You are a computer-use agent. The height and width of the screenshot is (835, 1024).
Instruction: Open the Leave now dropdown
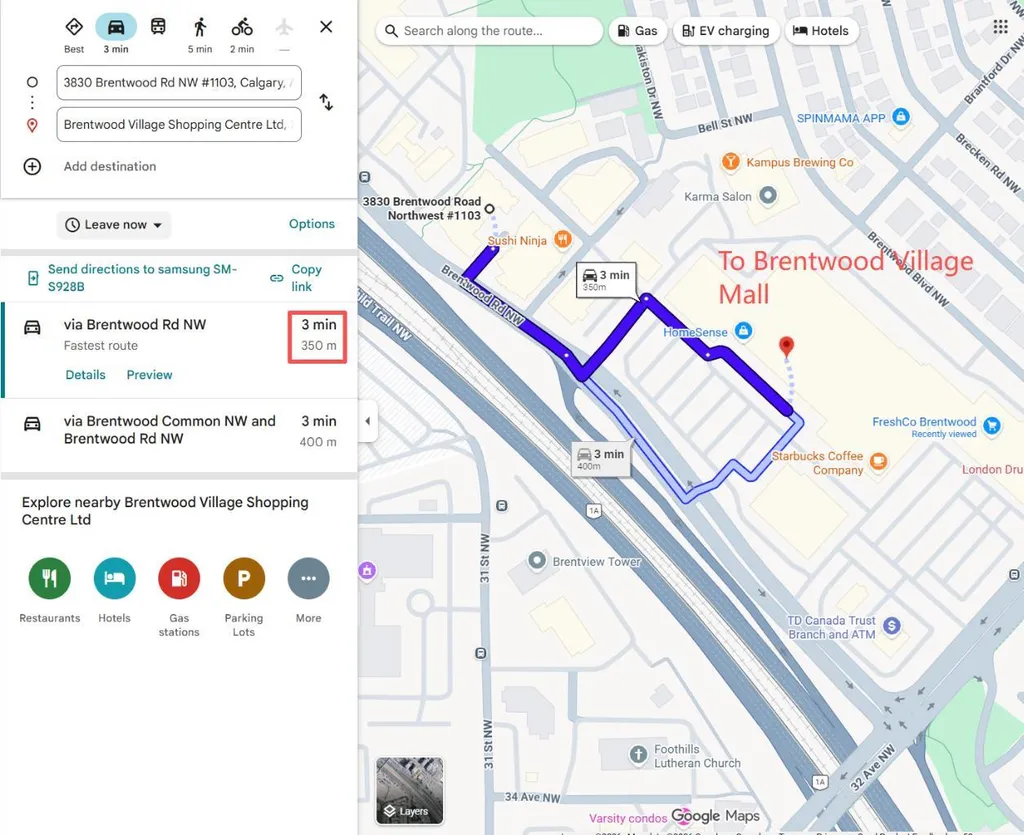(x=114, y=225)
